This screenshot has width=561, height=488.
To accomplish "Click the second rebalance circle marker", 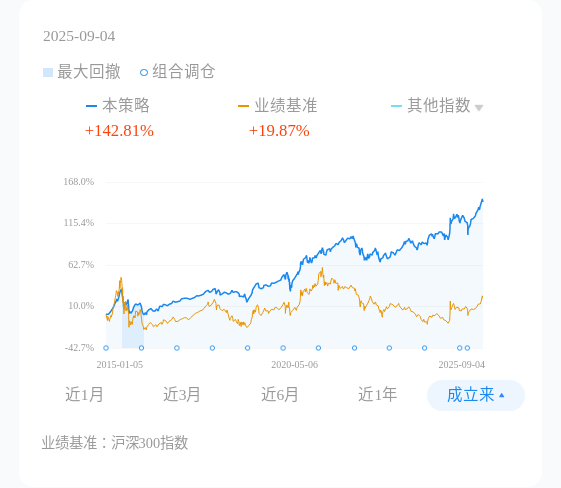I will pos(141,348).
